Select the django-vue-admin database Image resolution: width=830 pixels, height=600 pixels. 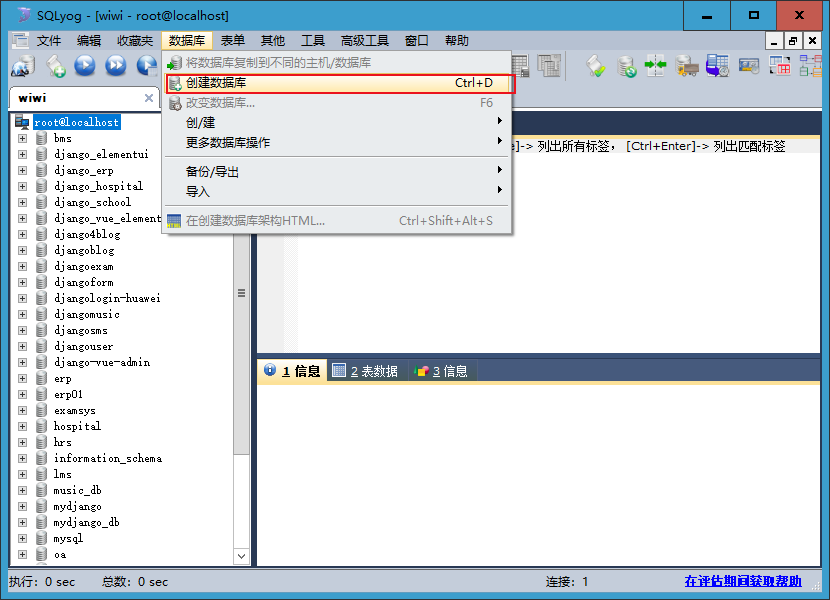click(x=102, y=362)
